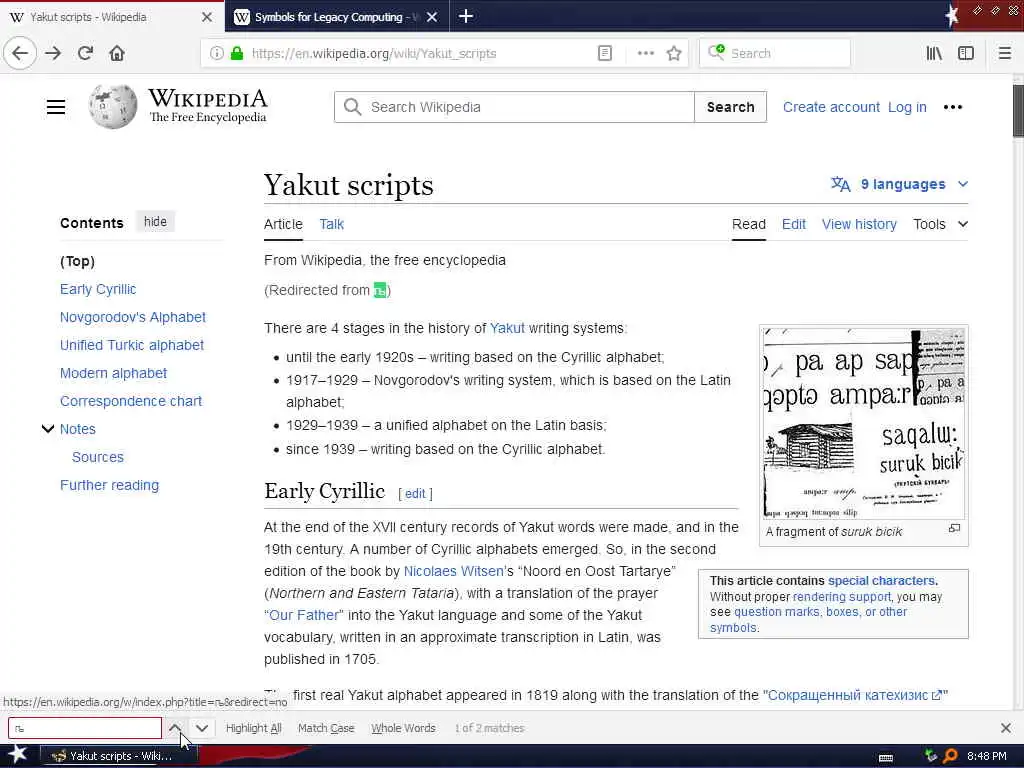1024x768 pixels.
Task: Open Wikipedia personal tools ellipsis menu
Action: pos(952,107)
